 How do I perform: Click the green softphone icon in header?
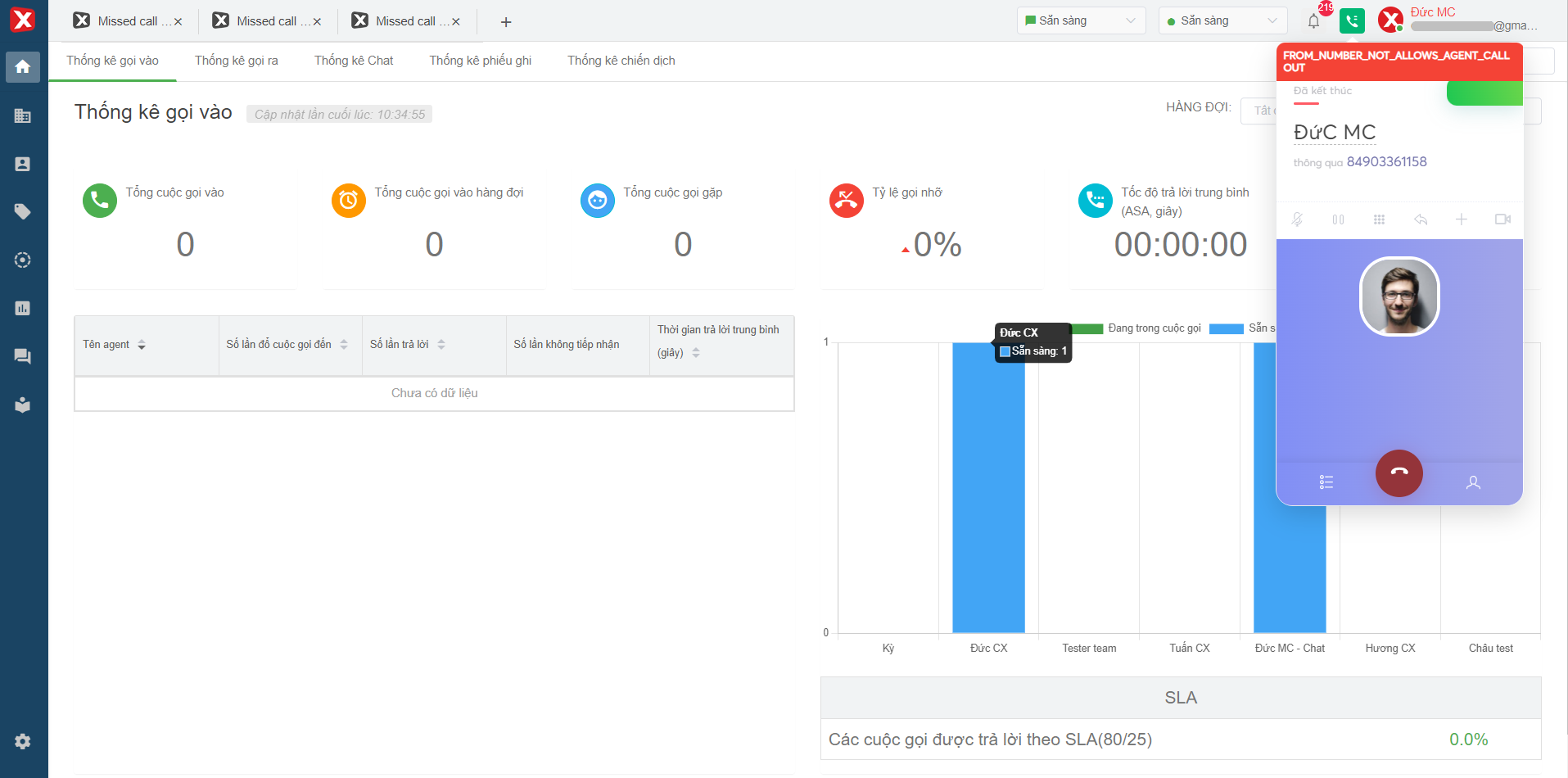1352,21
